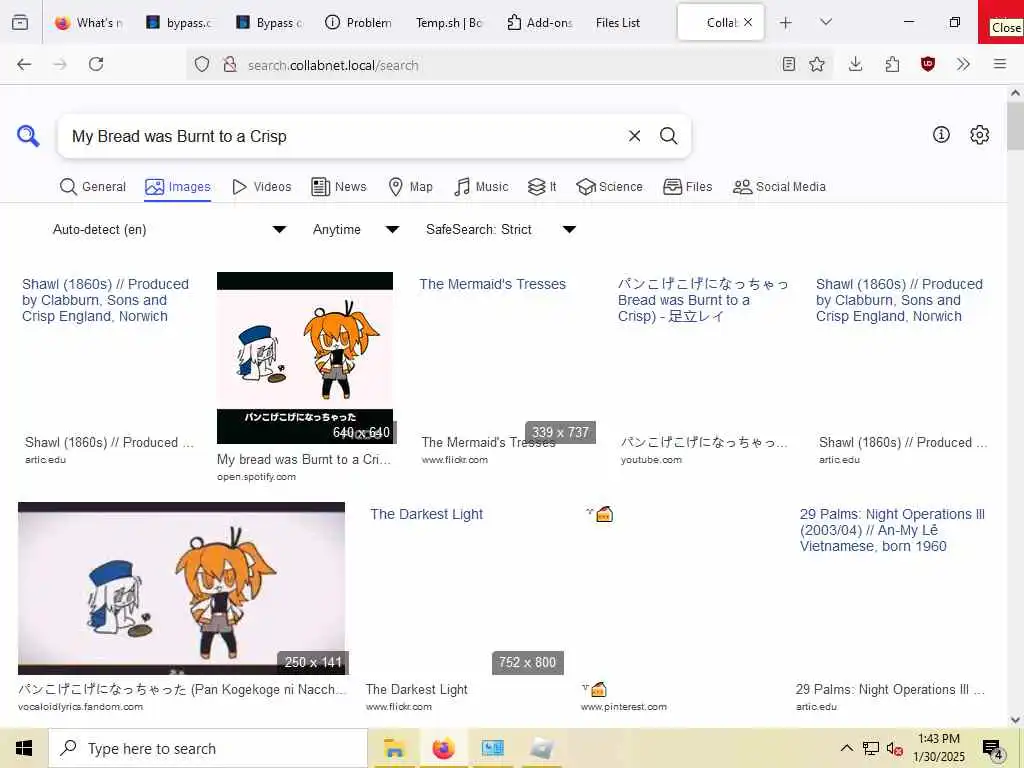Open tracking protection shield icon

tap(202, 65)
